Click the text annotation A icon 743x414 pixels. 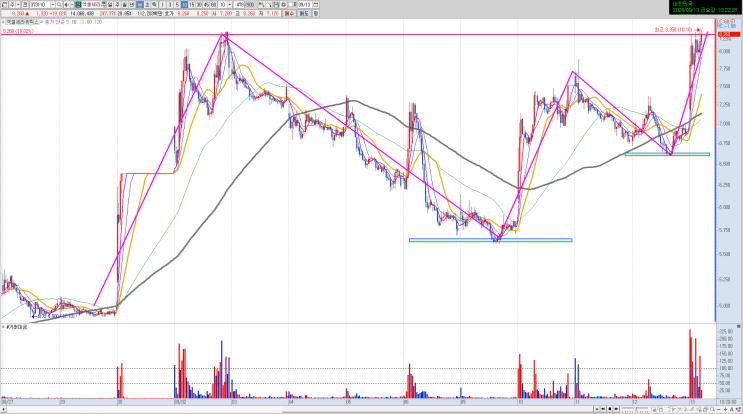coord(732,409)
